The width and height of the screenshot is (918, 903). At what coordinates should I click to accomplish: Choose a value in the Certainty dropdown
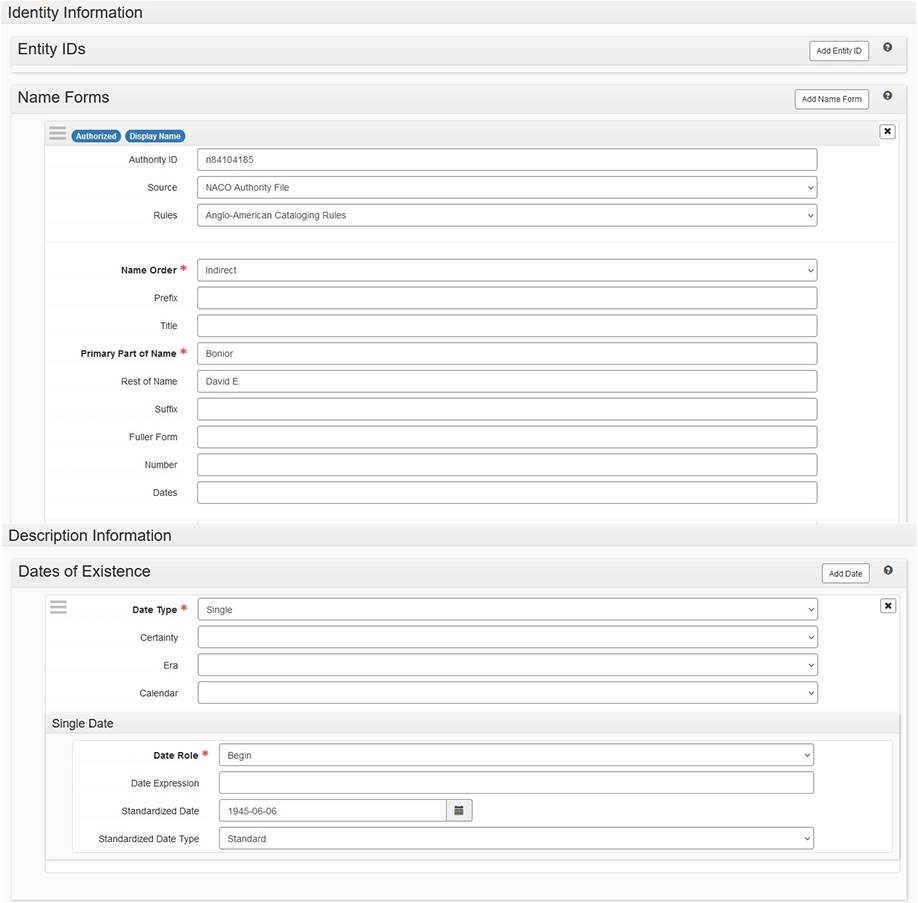[x=506, y=638]
